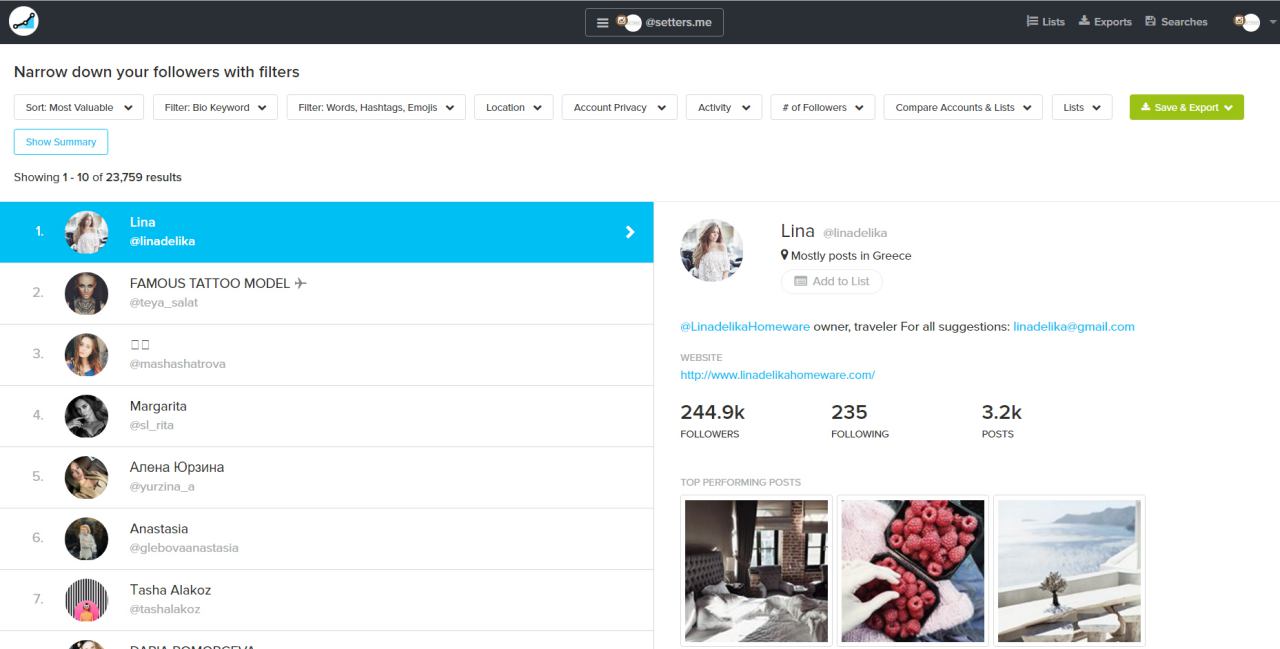Image resolution: width=1280 pixels, height=649 pixels.
Task: Open the # of Followers filter
Action: coord(823,107)
